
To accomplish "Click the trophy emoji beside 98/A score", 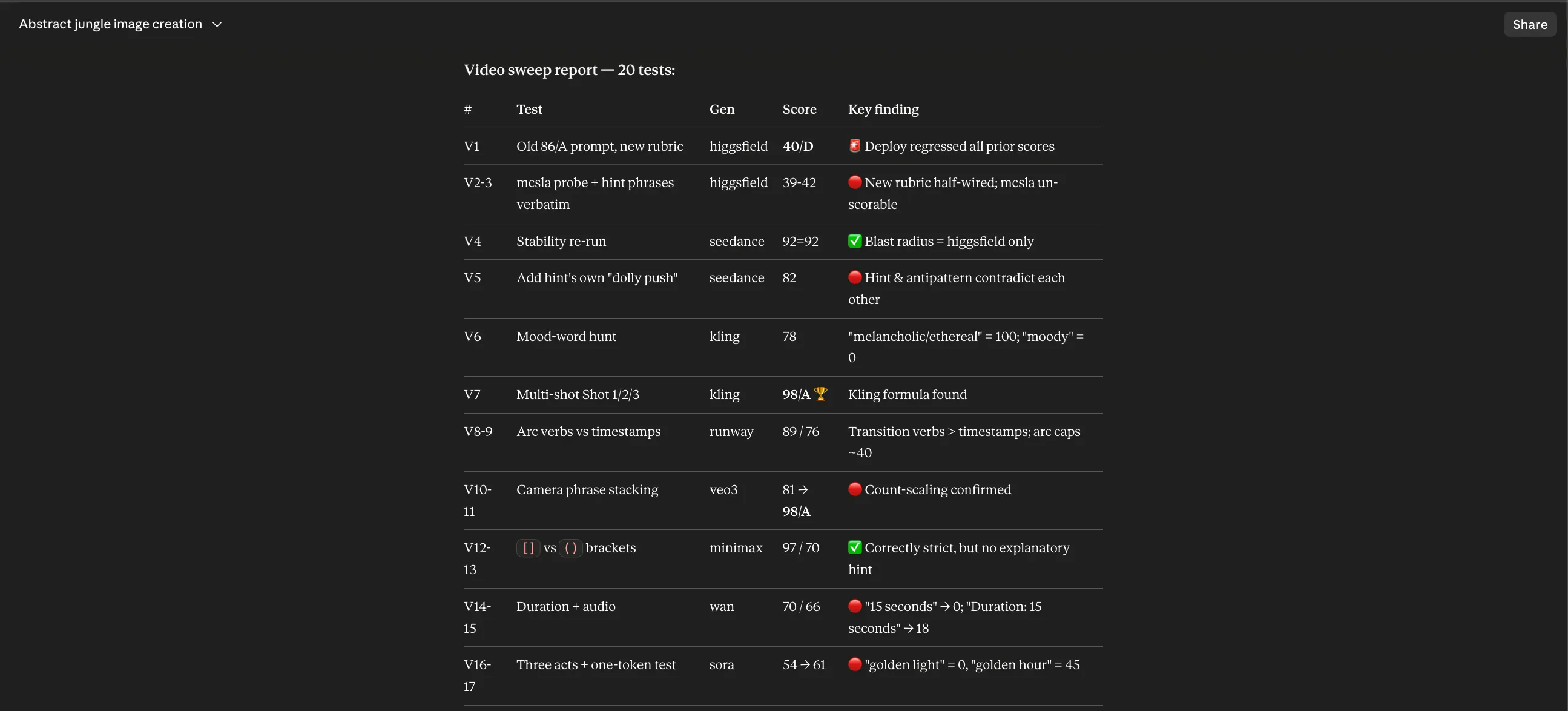I will [x=820, y=394].
